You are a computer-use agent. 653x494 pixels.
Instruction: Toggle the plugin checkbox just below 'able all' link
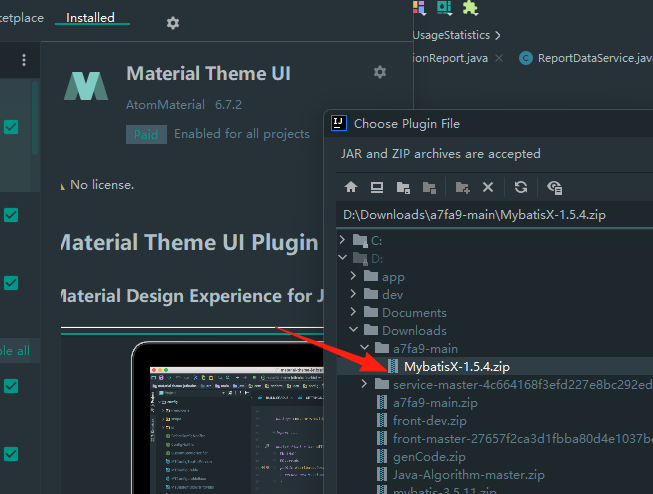coord(11,386)
